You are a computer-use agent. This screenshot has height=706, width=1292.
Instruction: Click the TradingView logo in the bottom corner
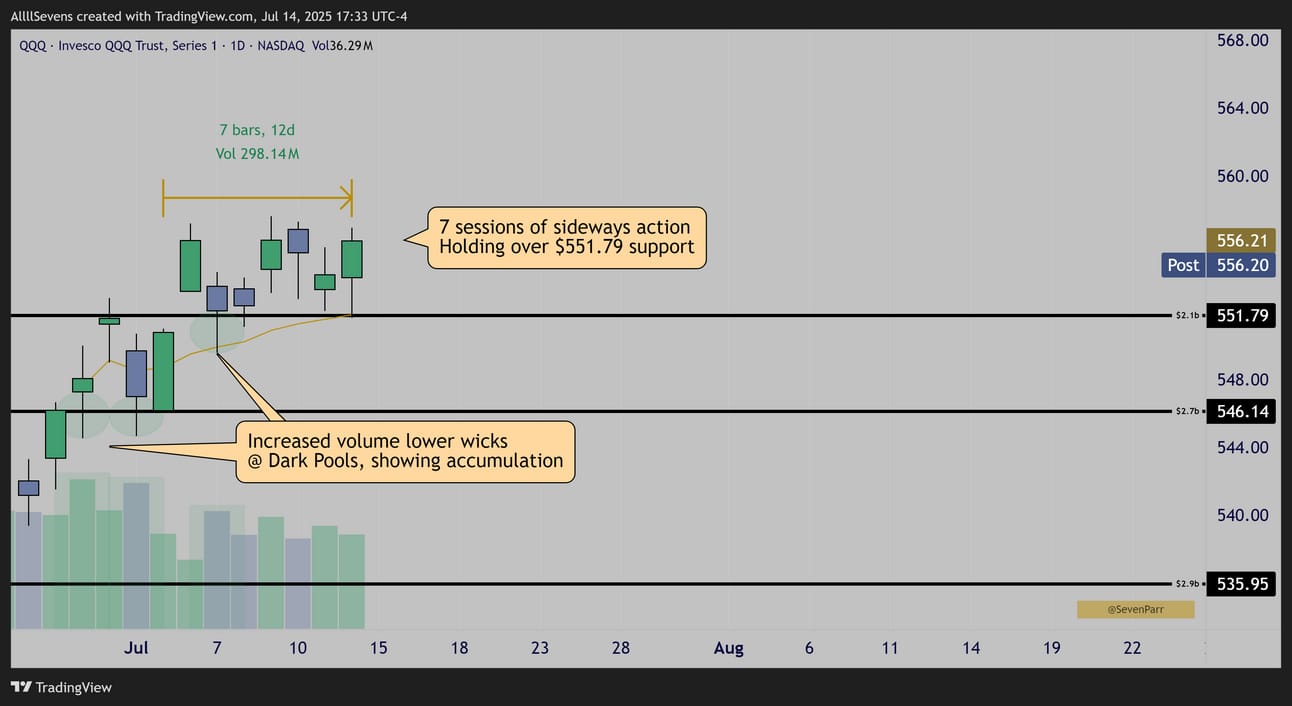click(61, 687)
